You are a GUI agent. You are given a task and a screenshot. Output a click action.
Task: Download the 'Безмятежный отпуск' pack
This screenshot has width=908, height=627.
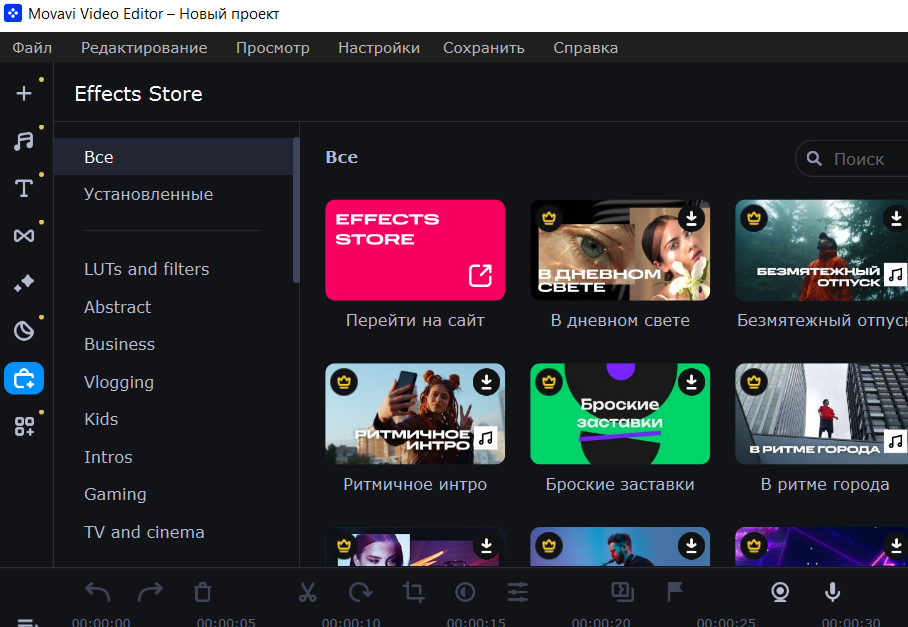[896, 218]
